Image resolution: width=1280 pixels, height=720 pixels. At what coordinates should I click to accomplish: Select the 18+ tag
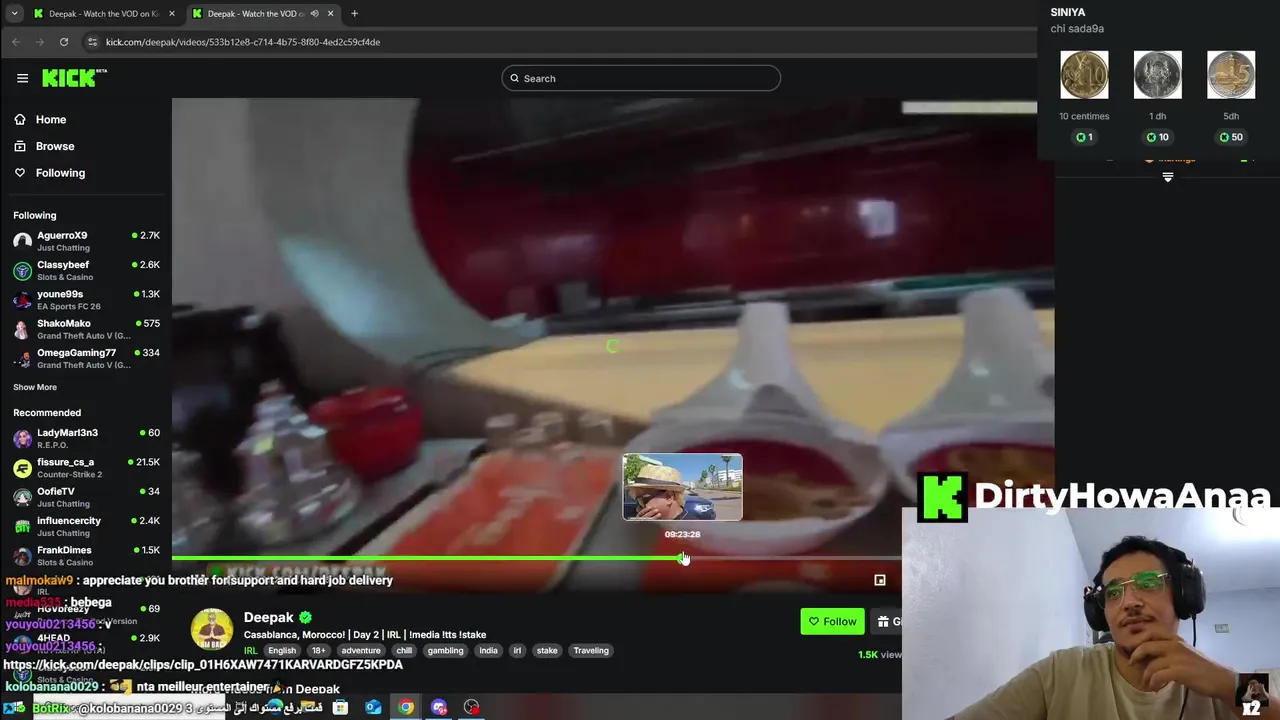318,651
